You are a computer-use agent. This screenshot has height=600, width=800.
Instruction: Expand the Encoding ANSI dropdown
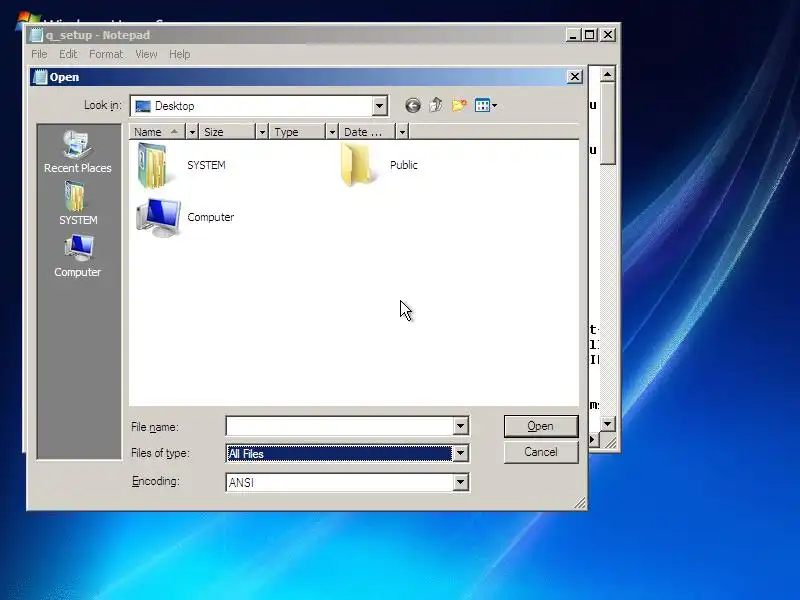coord(460,482)
